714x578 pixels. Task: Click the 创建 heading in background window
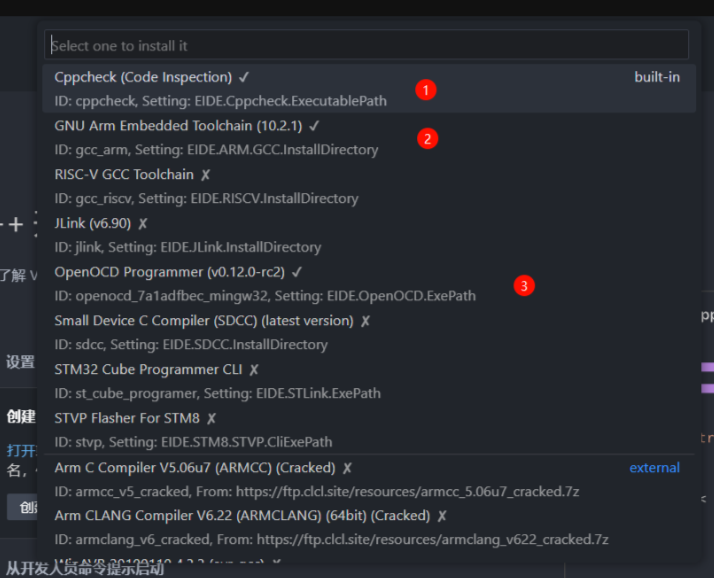(x=21, y=416)
